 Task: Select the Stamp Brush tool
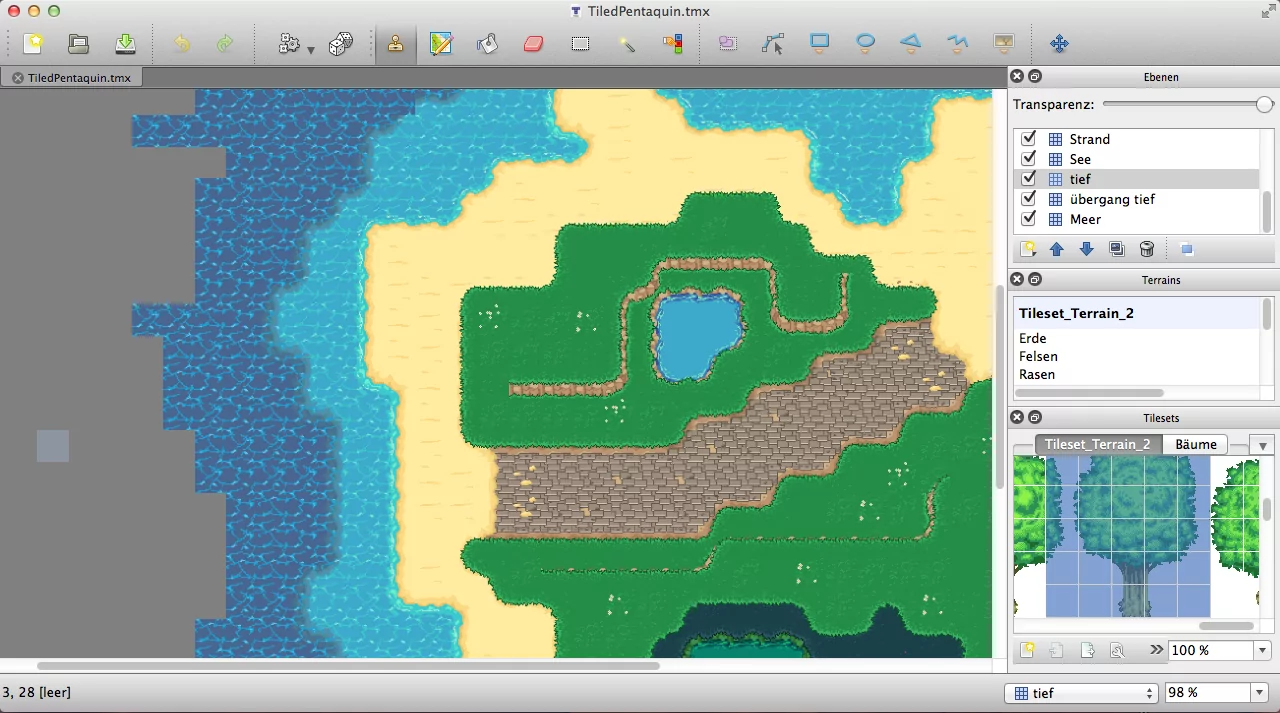[396, 44]
